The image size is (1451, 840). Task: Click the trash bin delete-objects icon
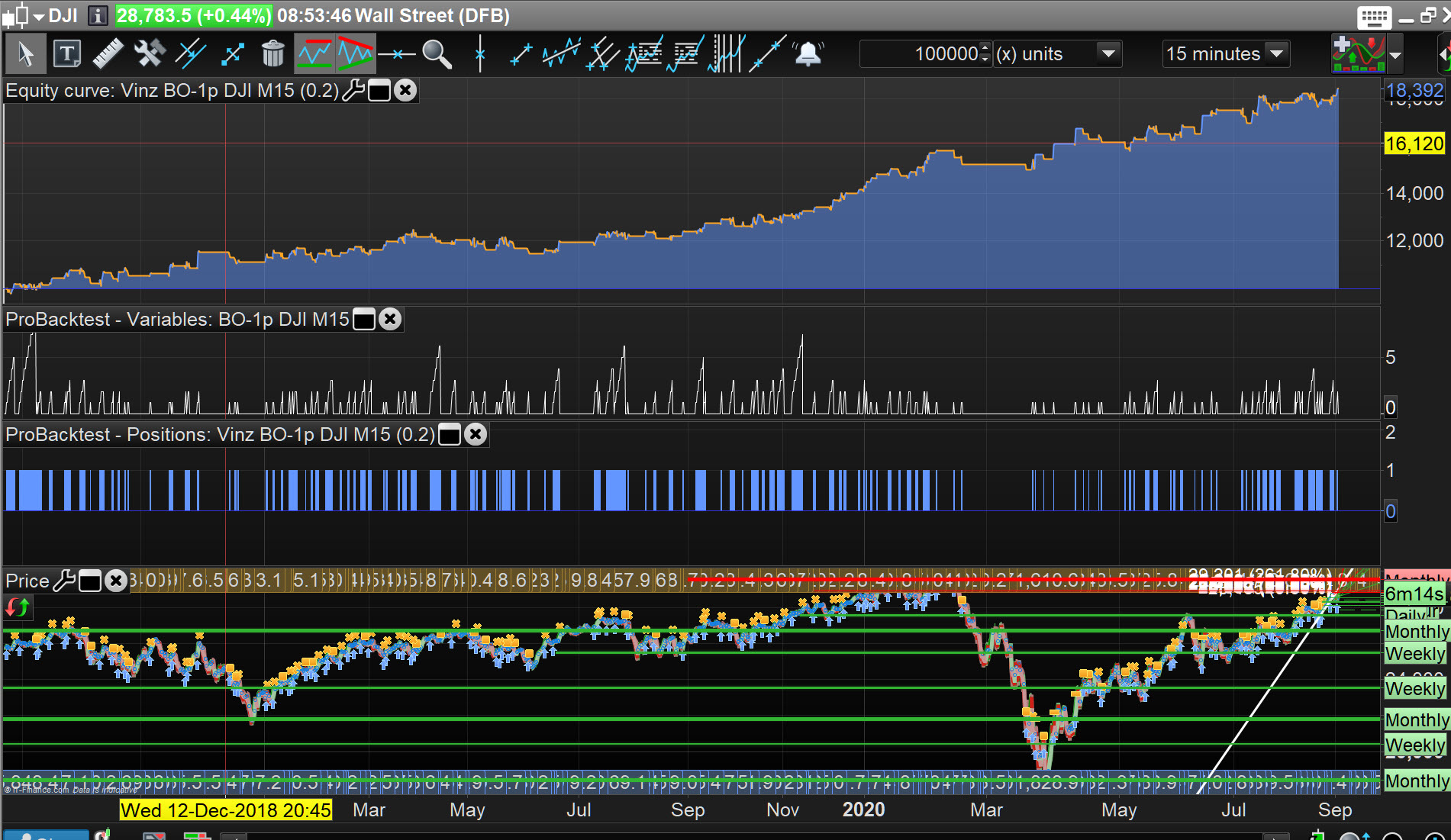point(272,54)
